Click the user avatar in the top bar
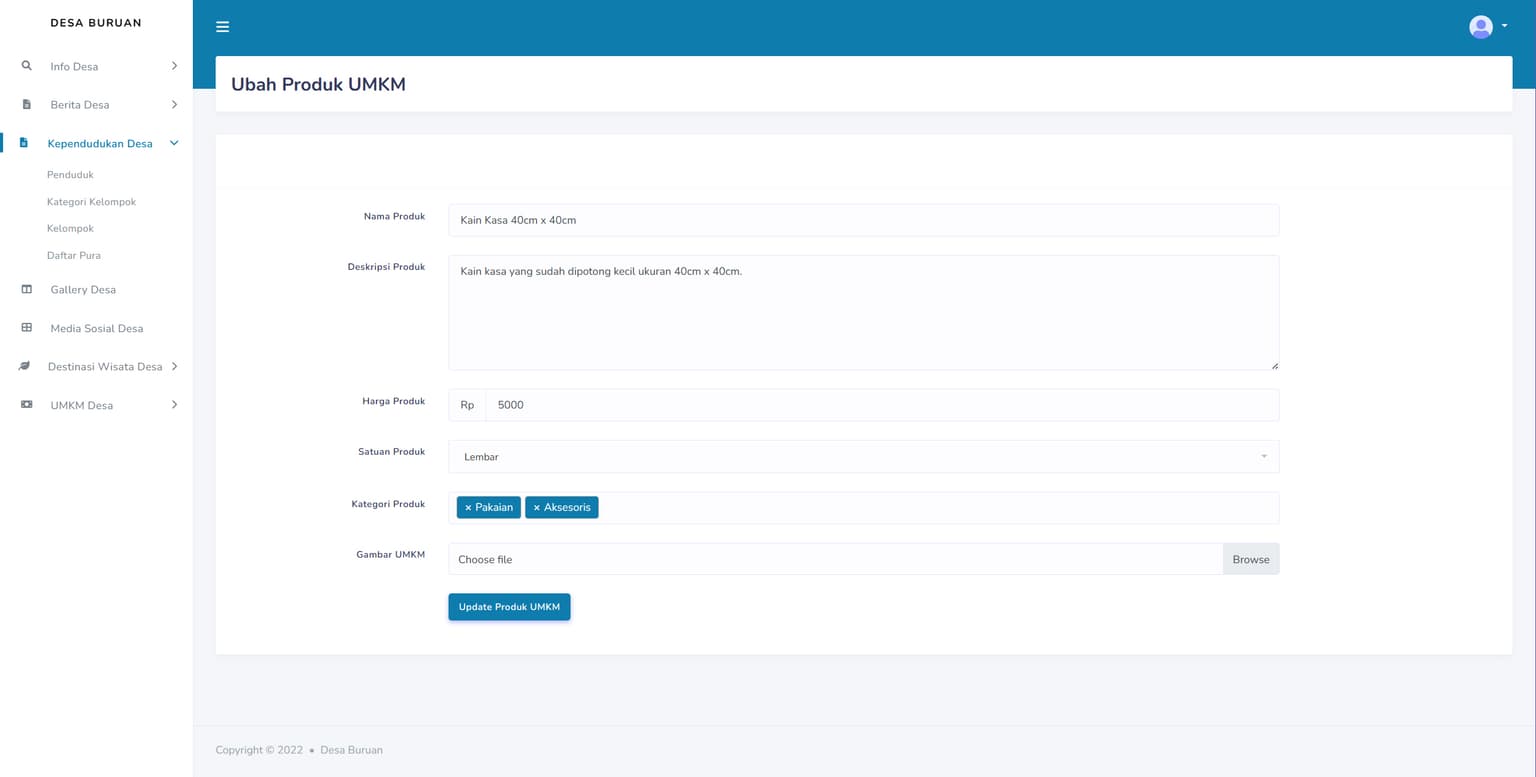 click(1480, 26)
